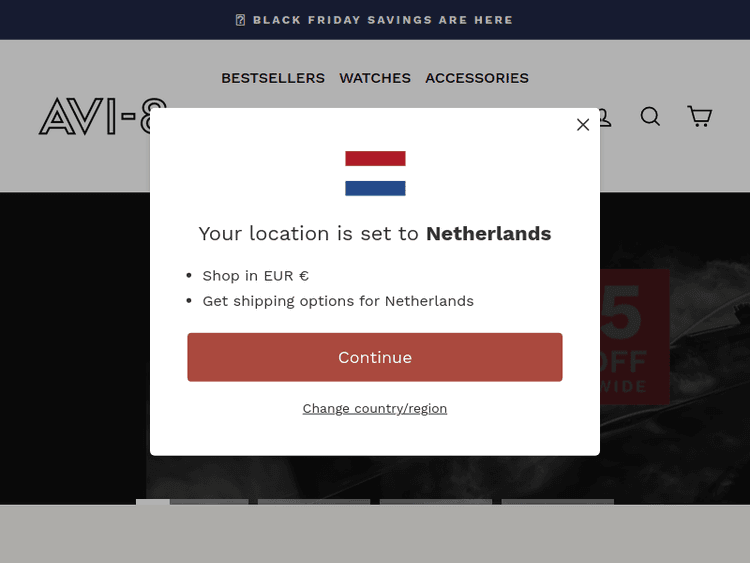
Task: Click the Netherlands flag image
Action: click(375, 173)
